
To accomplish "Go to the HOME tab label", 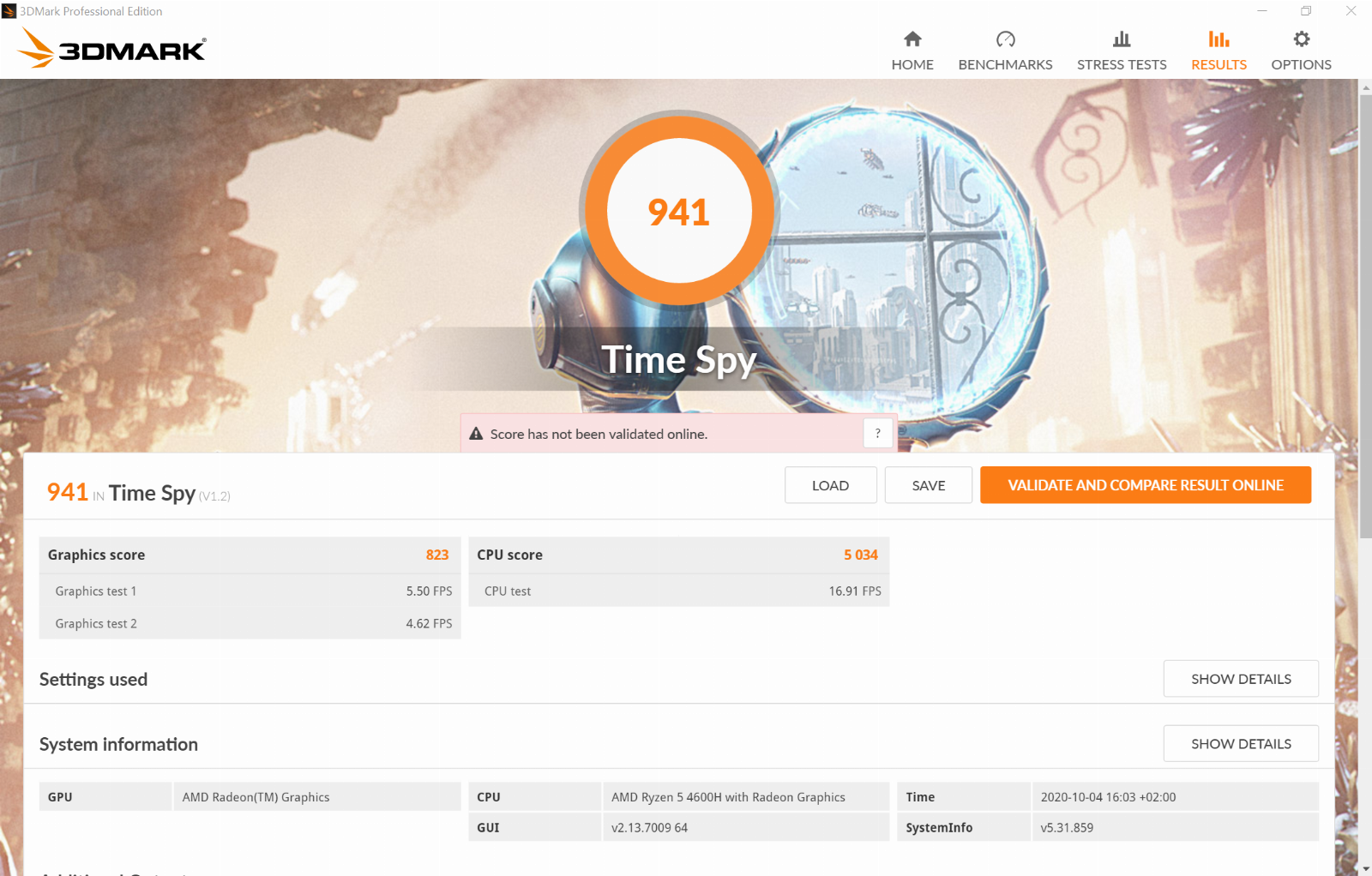I will 912,64.
